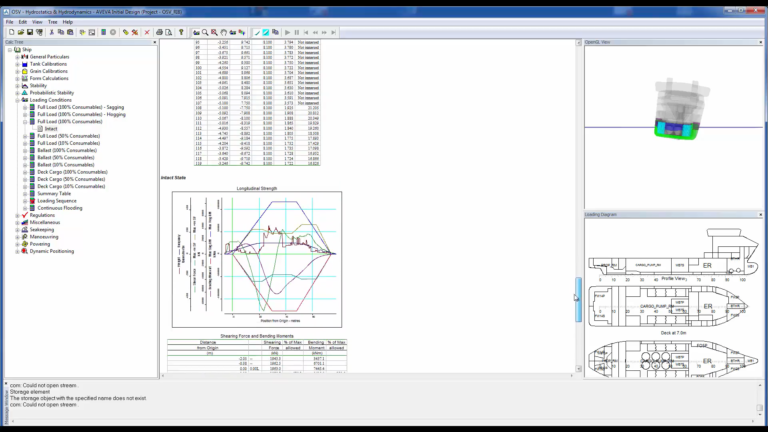768x432 pixels.
Task: Click the Paste toolbar icon
Action: [70, 32]
